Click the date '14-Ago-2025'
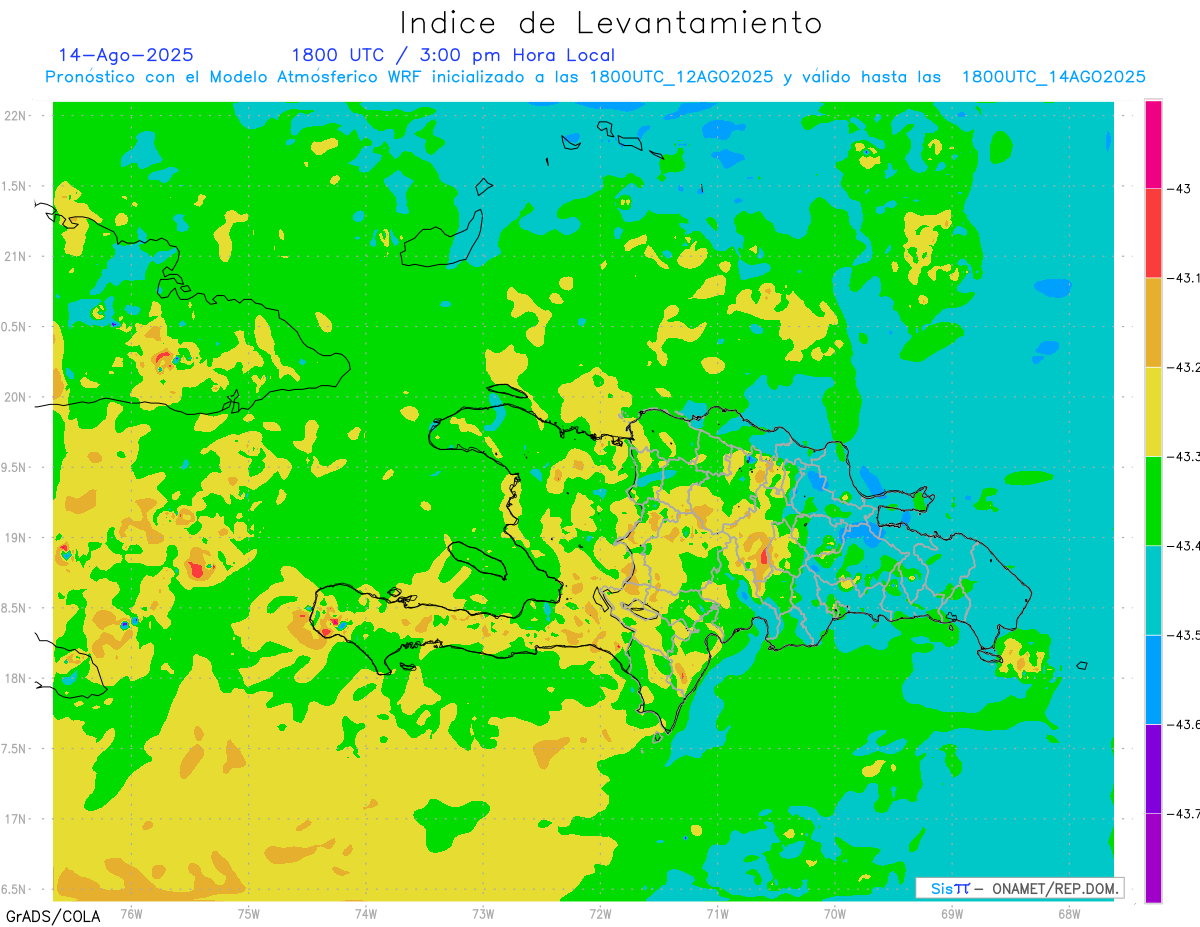 click(x=126, y=55)
